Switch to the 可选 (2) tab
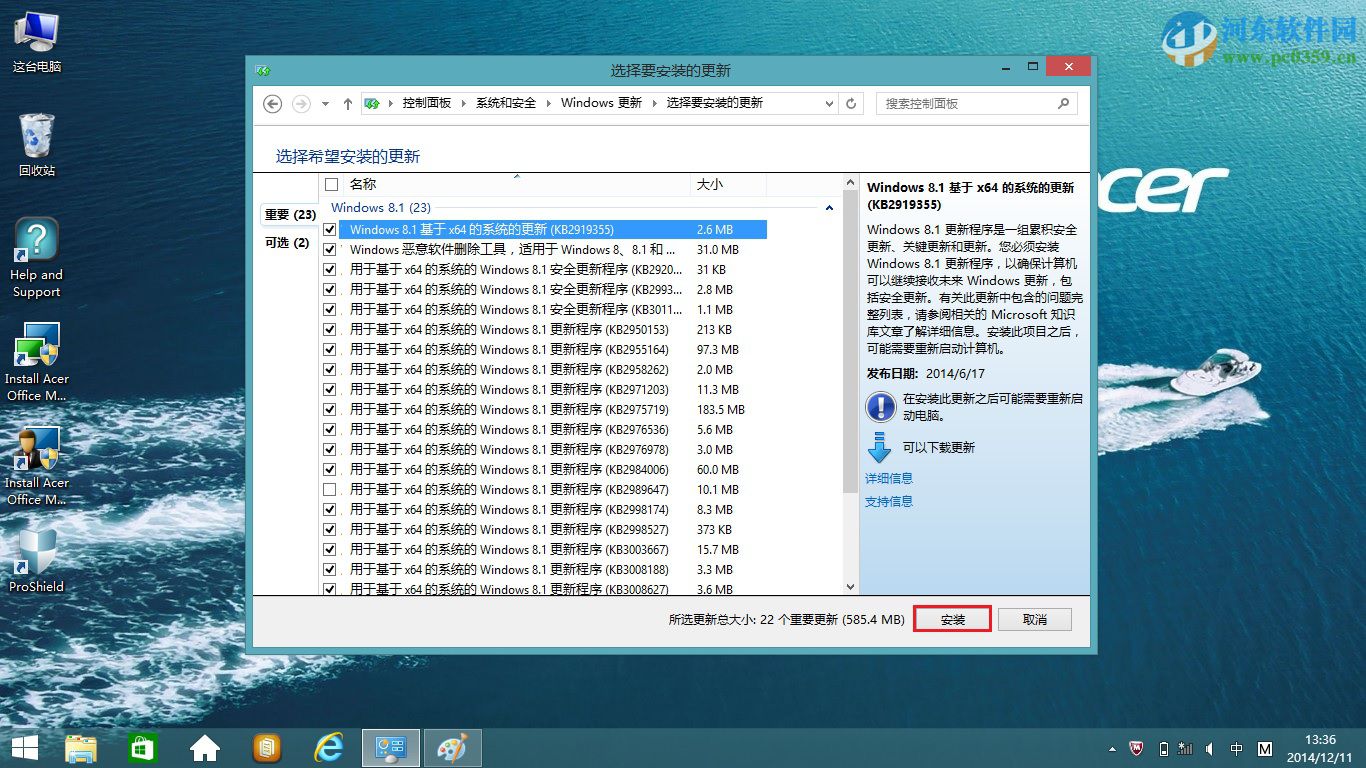This screenshot has width=1366, height=768. click(288, 242)
